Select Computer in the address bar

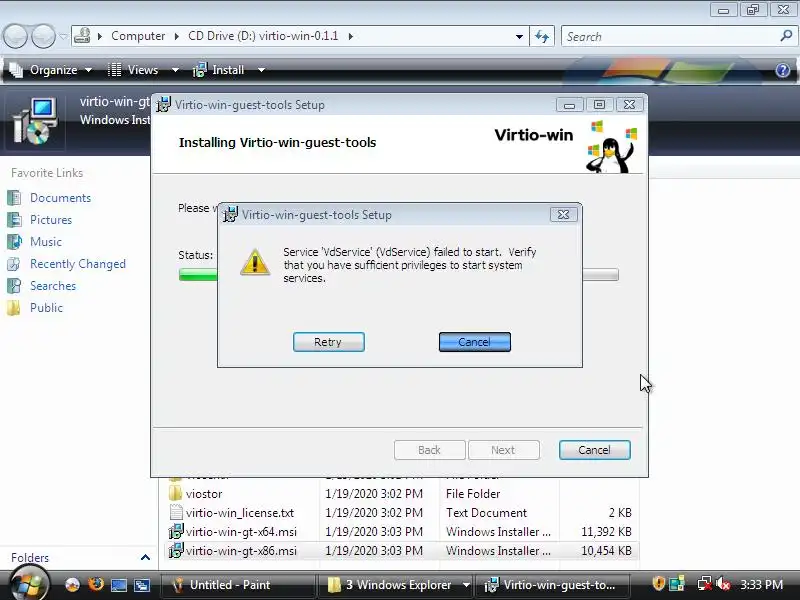coord(138,36)
